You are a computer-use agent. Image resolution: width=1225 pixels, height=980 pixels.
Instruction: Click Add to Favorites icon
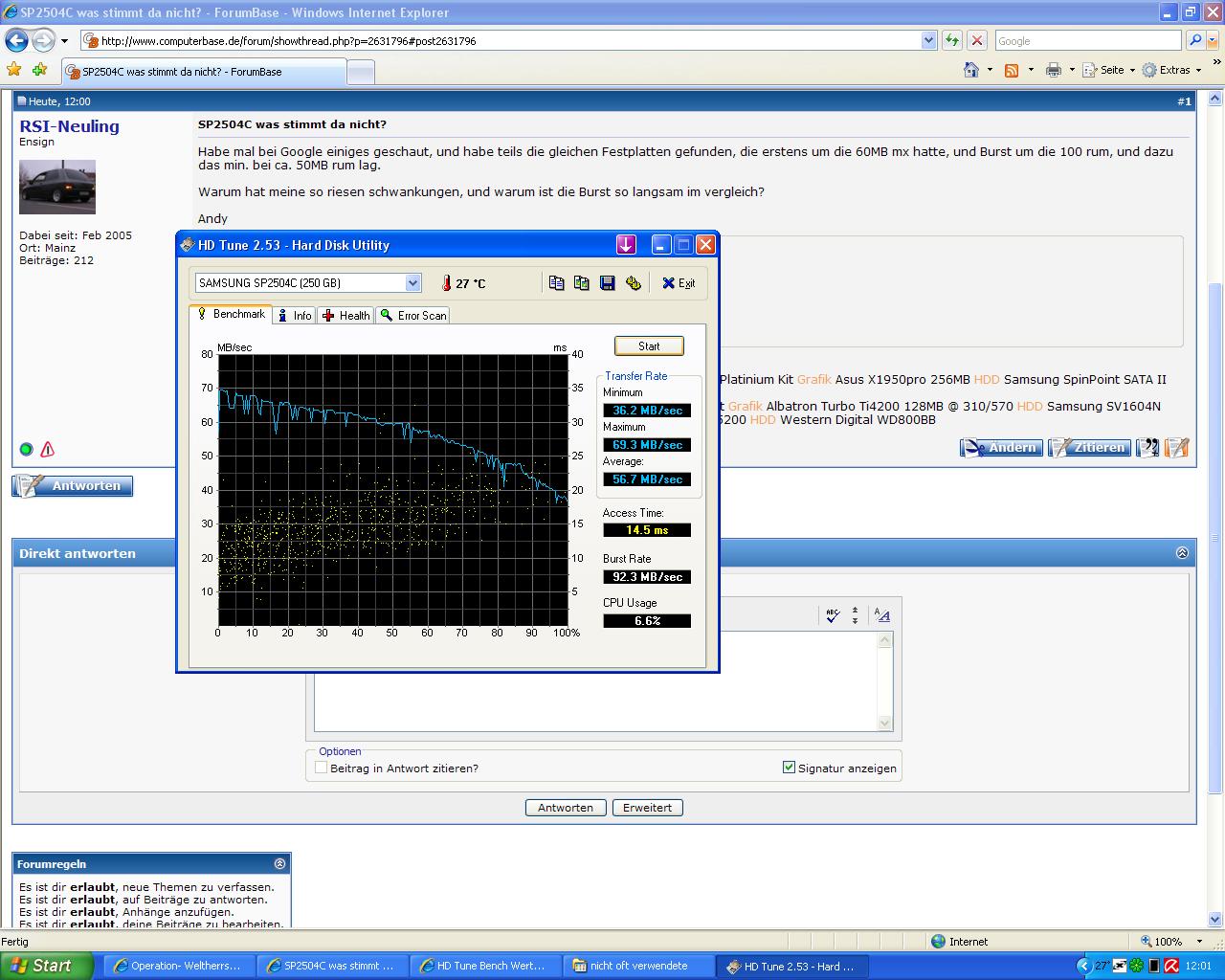[39, 70]
